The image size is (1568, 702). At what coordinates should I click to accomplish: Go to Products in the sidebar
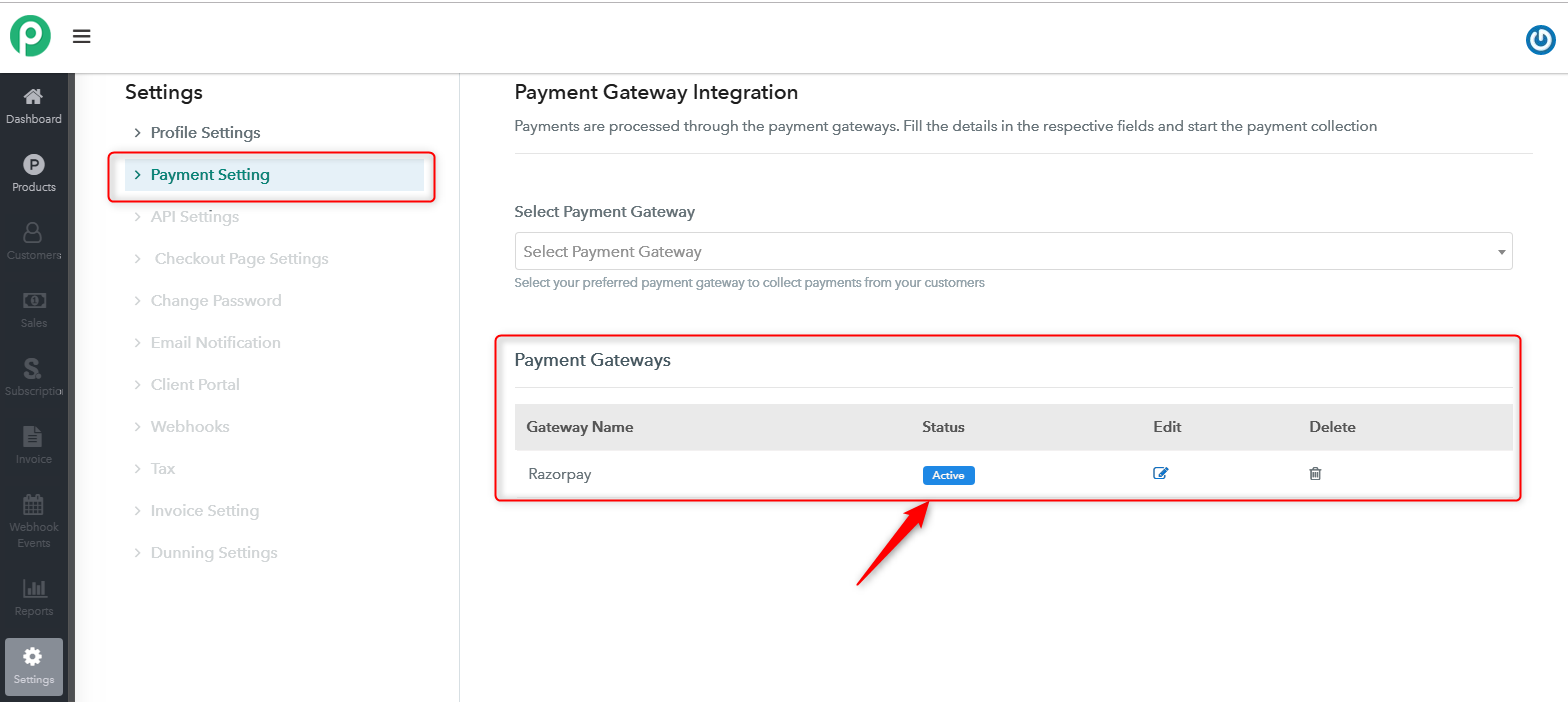pos(34,174)
